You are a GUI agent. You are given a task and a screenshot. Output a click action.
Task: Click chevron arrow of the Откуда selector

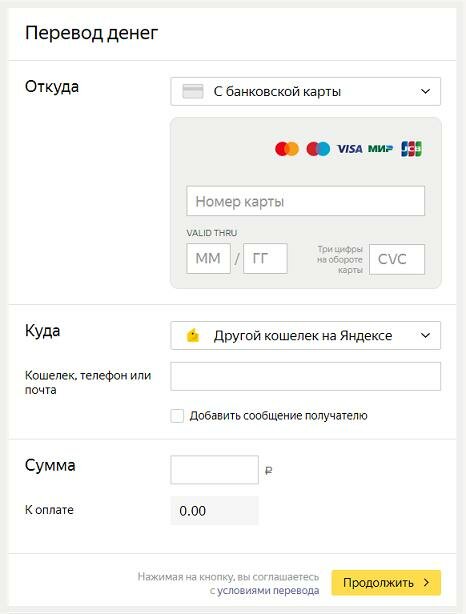coord(425,92)
